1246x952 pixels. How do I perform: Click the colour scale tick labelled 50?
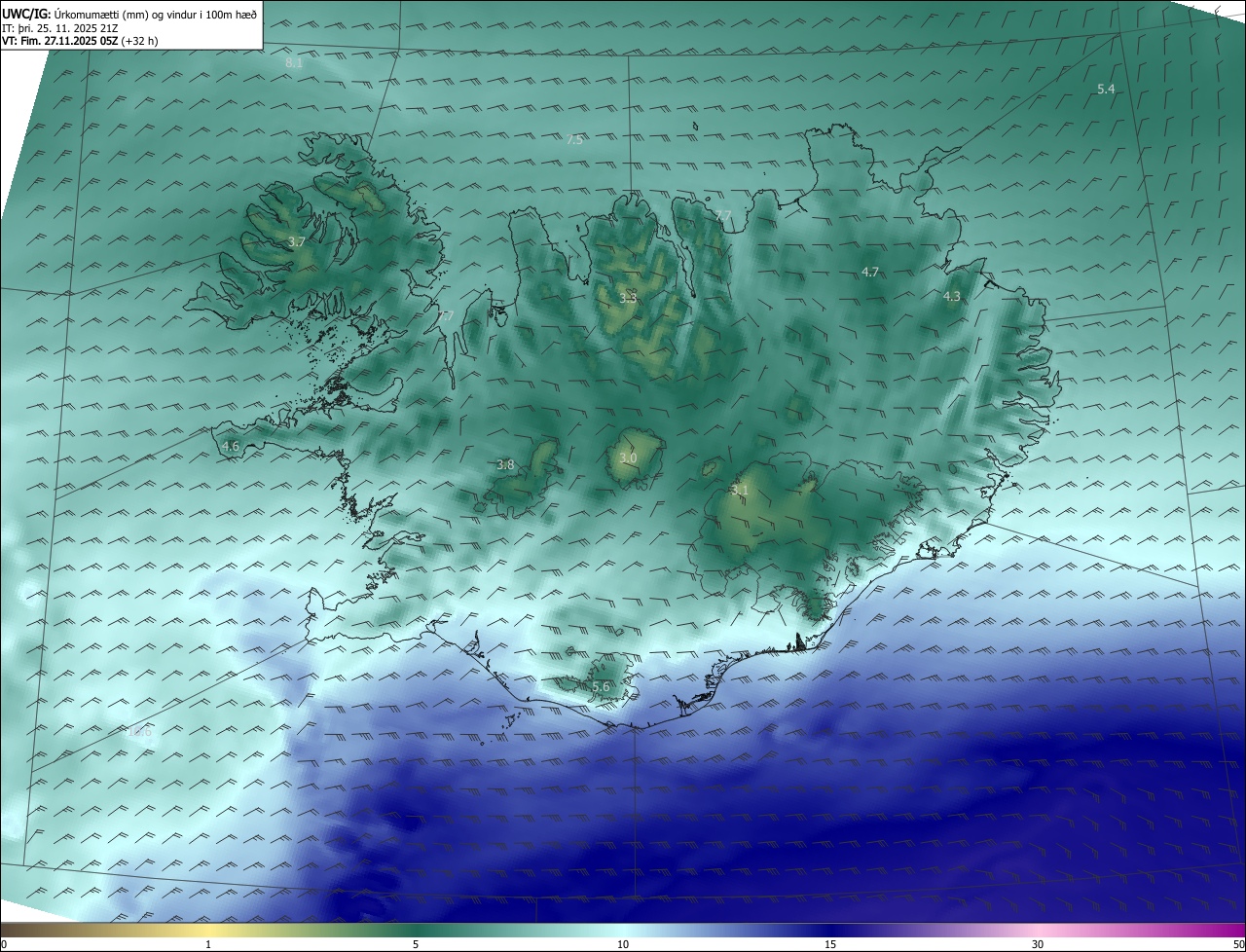click(x=1238, y=944)
